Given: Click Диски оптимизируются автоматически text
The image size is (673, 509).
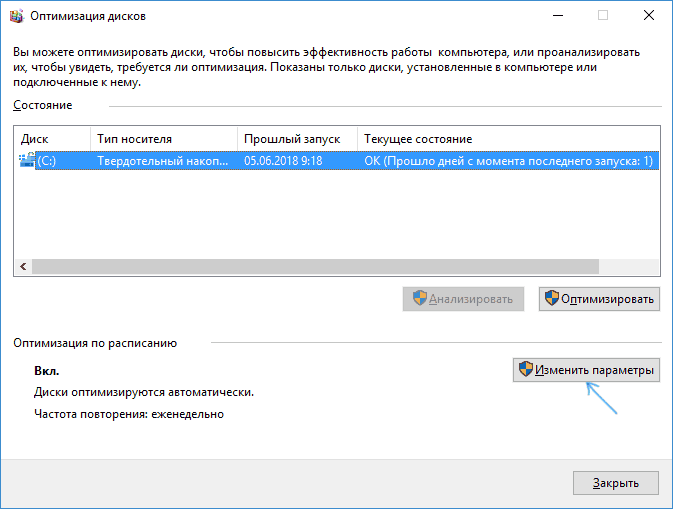Looking at the screenshot, I should [x=144, y=392].
